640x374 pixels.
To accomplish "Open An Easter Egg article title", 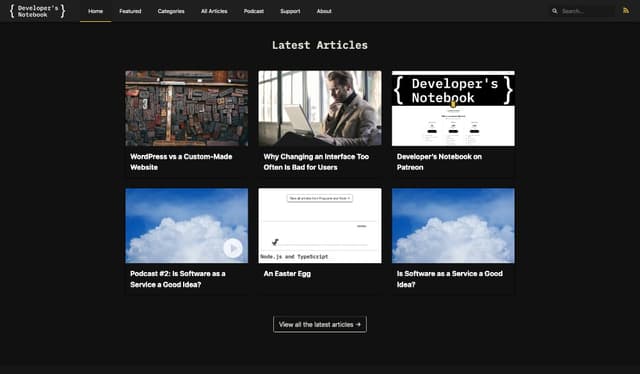I will [x=287, y=274].
